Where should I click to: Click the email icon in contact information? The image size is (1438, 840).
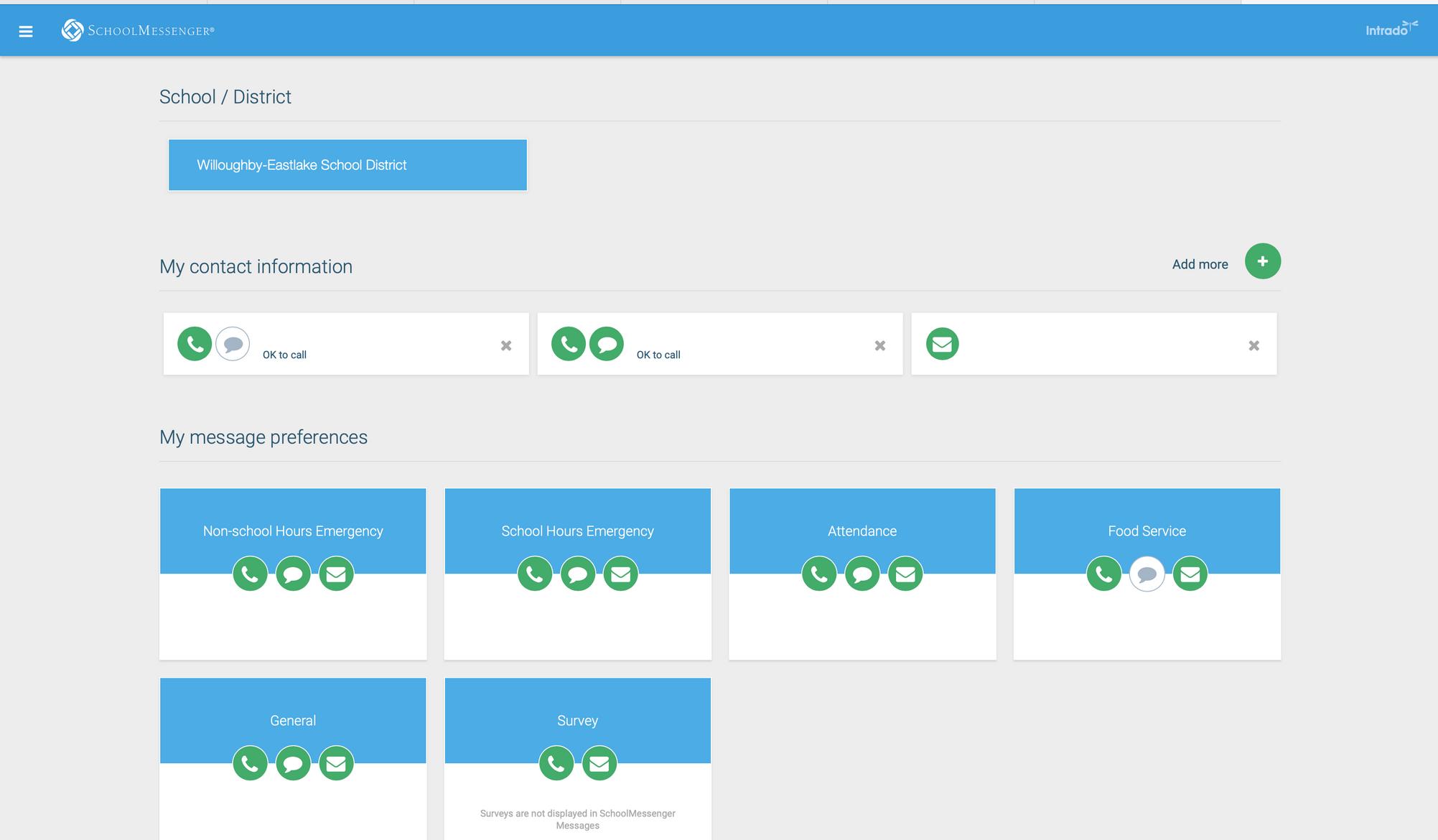pos(942,344)
